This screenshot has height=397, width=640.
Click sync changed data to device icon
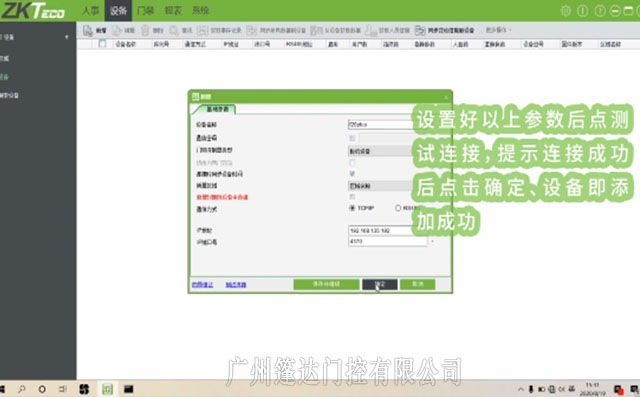pyautogui.click(x=420, y=31)
